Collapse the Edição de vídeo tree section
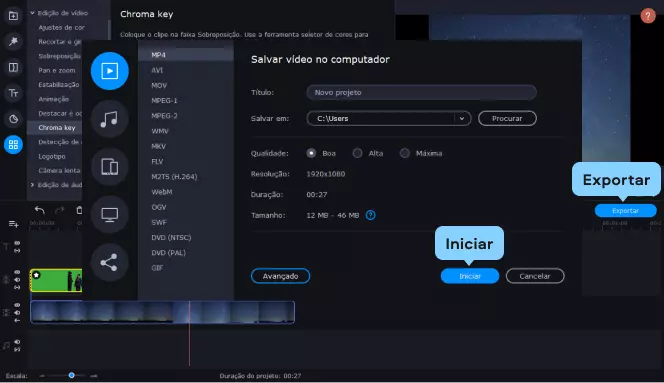The height and width of the screenshot is (383, 664). pos(32,13)
